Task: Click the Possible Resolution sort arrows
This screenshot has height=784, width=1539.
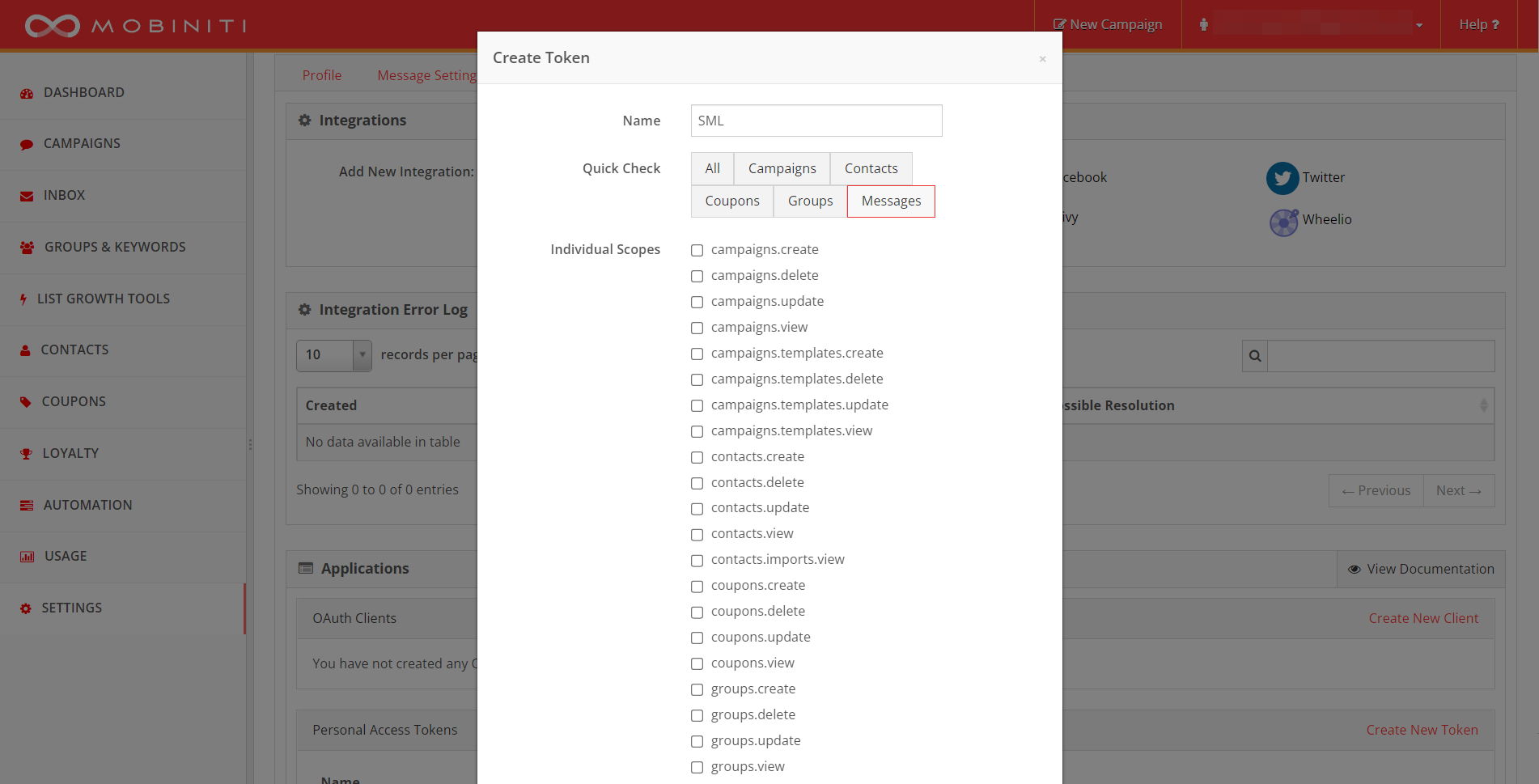Action: point(1483,405)
